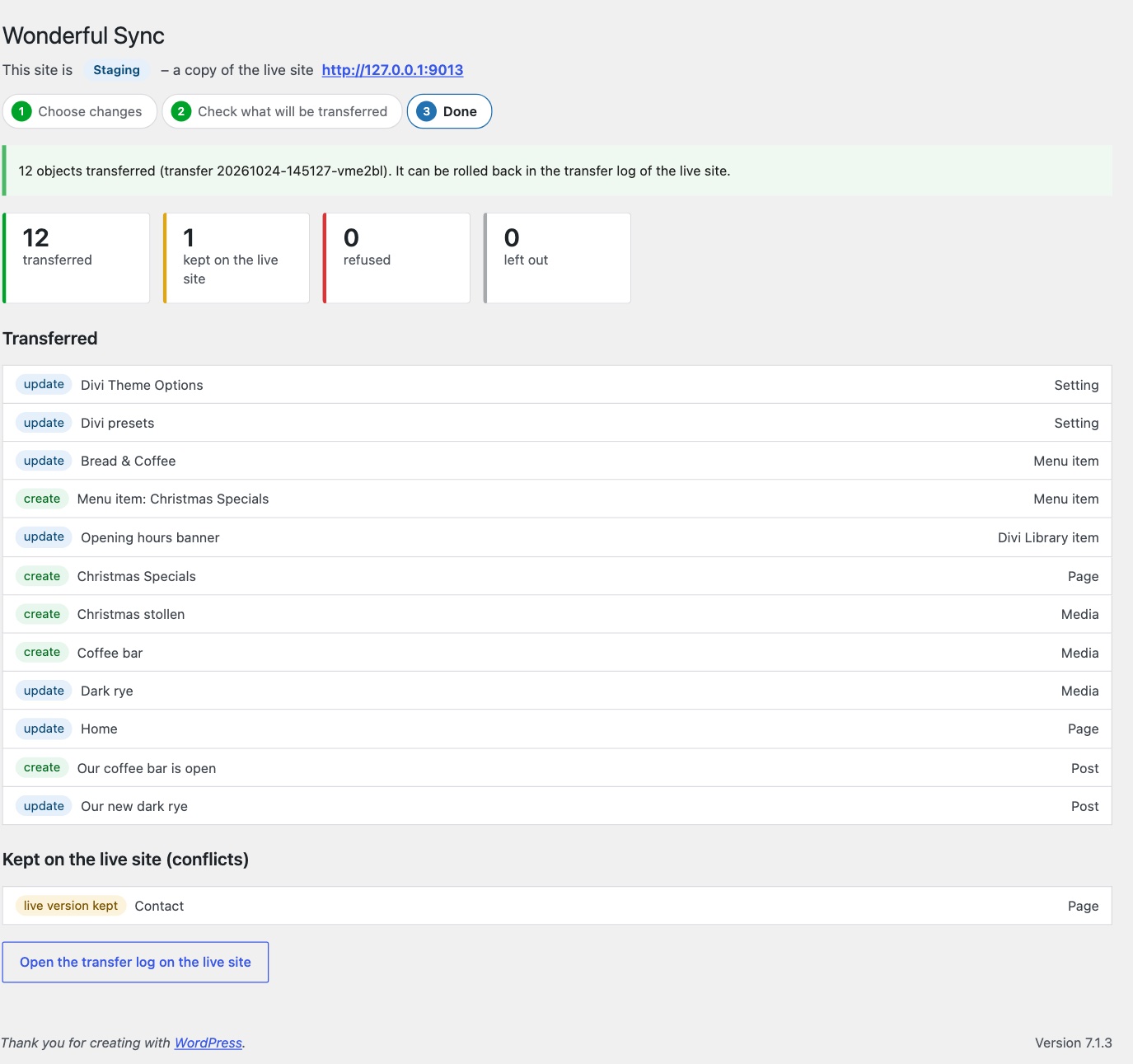The width and height of the screenshot is (1133, 1064).
Task: Select the 0 left out summary card
Action: [557, 258]
